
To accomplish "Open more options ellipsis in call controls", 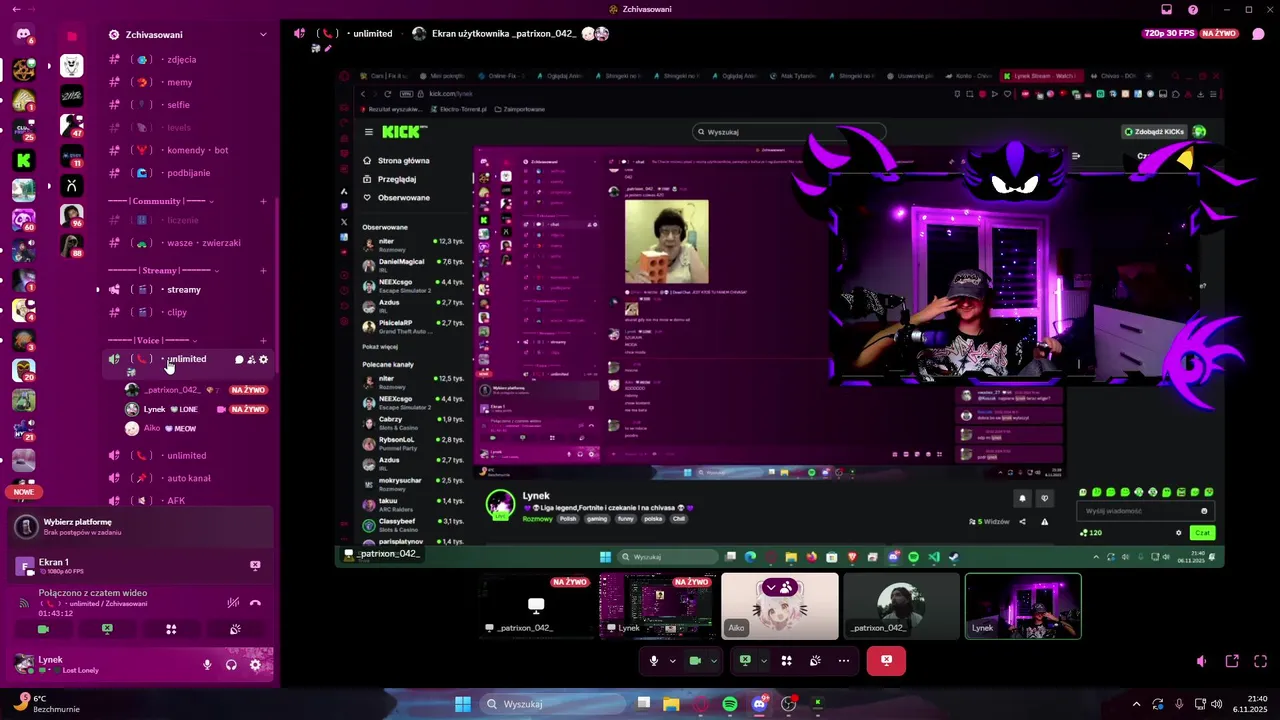I will [844, 661].
